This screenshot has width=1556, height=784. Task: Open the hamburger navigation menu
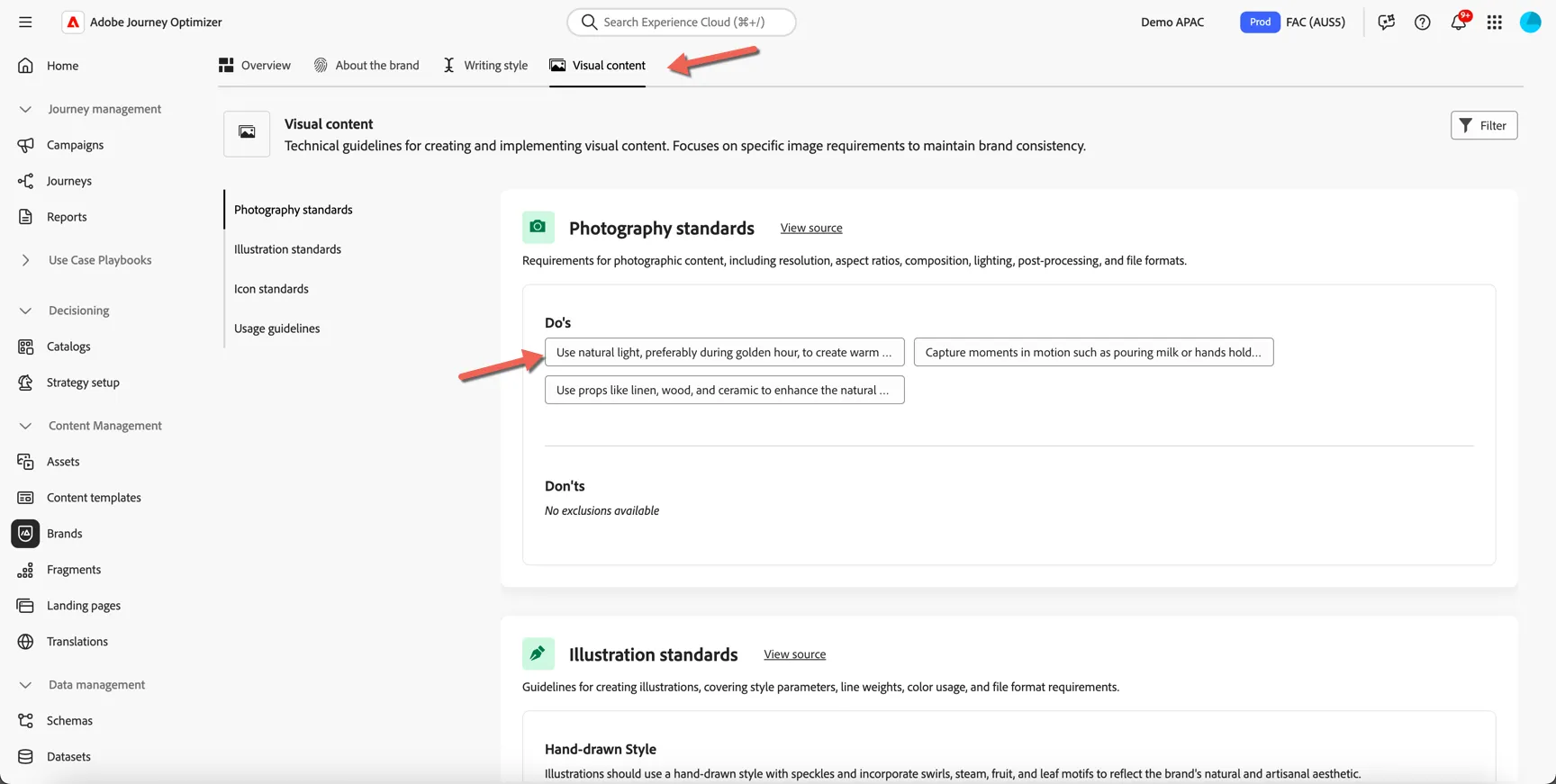[x=25, y=22]
